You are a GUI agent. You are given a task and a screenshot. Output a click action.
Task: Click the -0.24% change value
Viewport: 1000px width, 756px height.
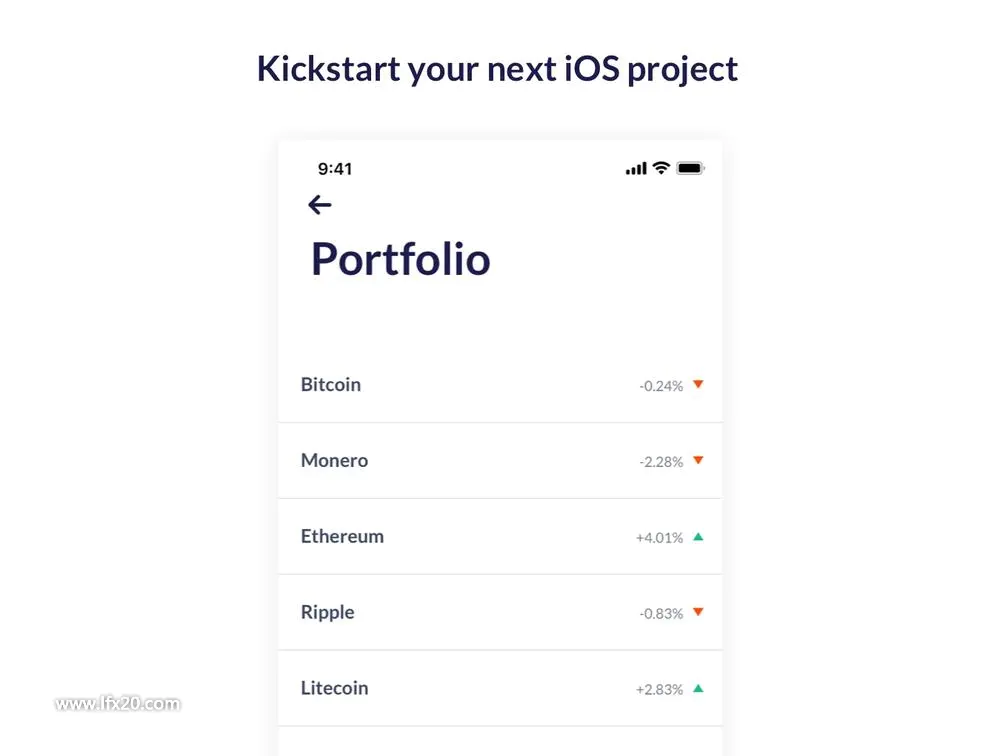(661, 386)
